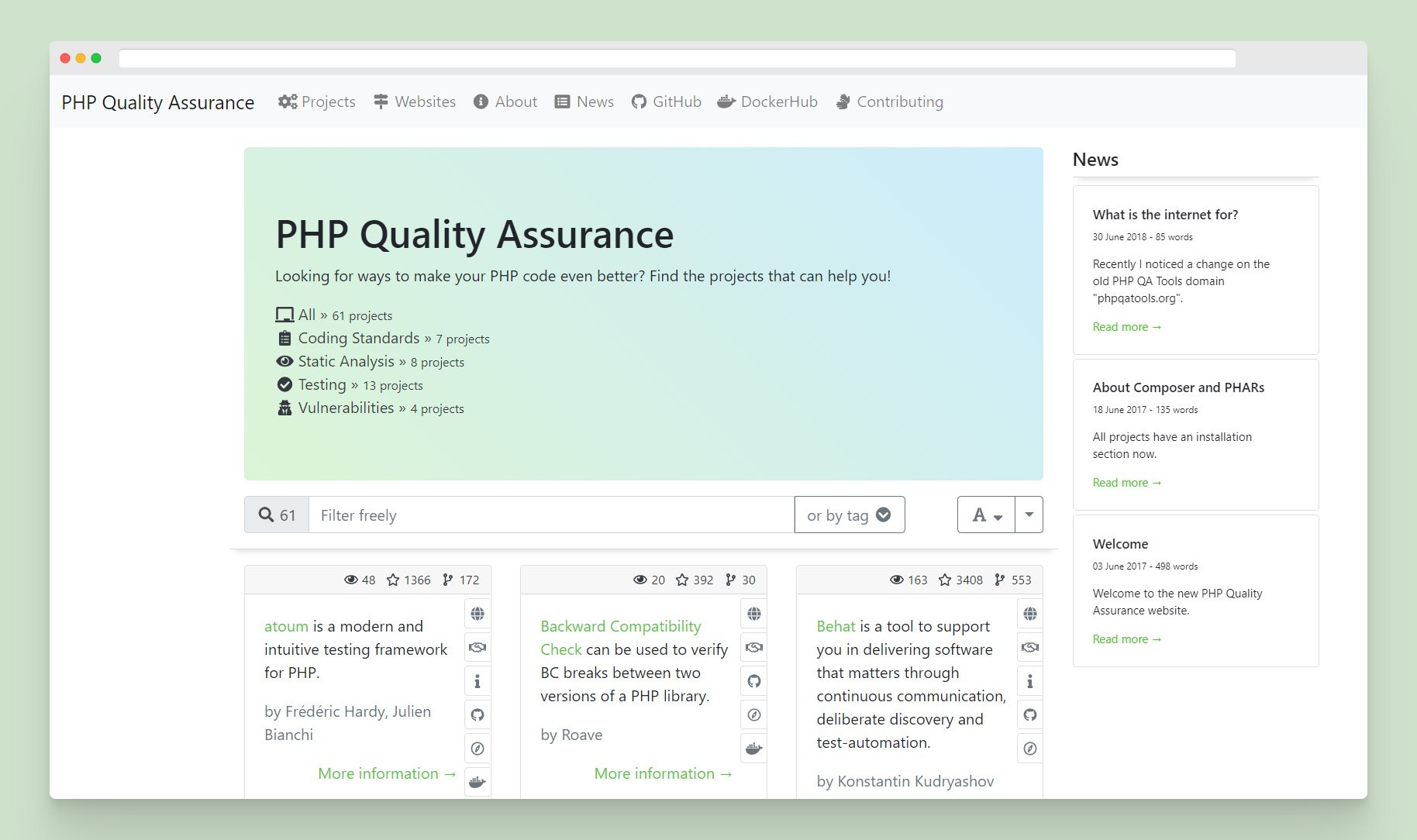Screen dimensions: 1417x840
Task: Click the eye watchers icon showing 163 on Behat
Action: coord(896,580)
